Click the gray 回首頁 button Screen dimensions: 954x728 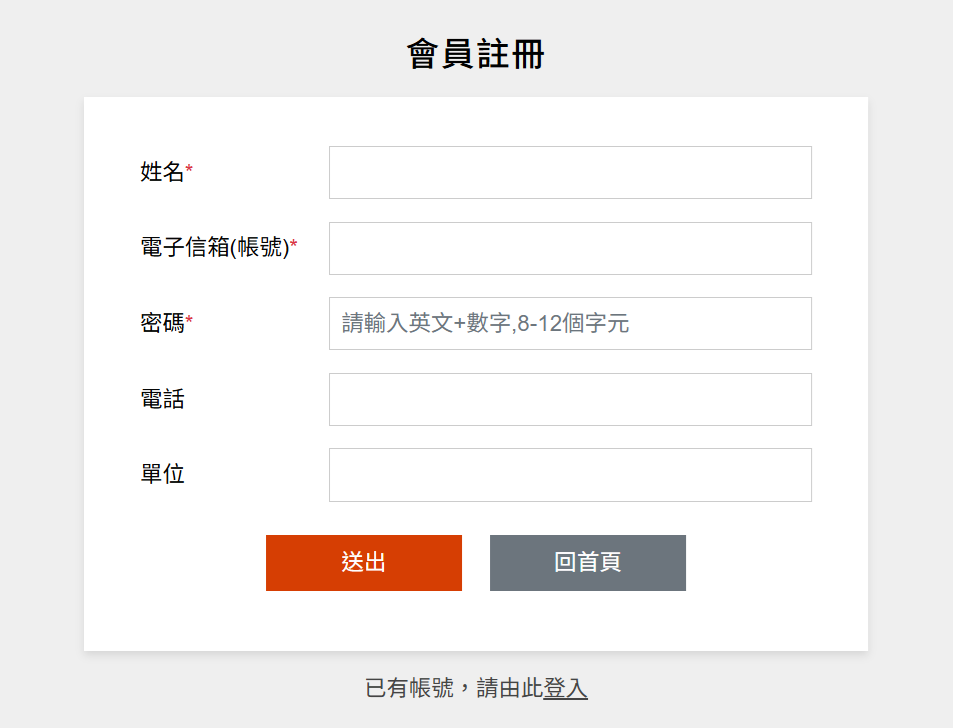588,563
